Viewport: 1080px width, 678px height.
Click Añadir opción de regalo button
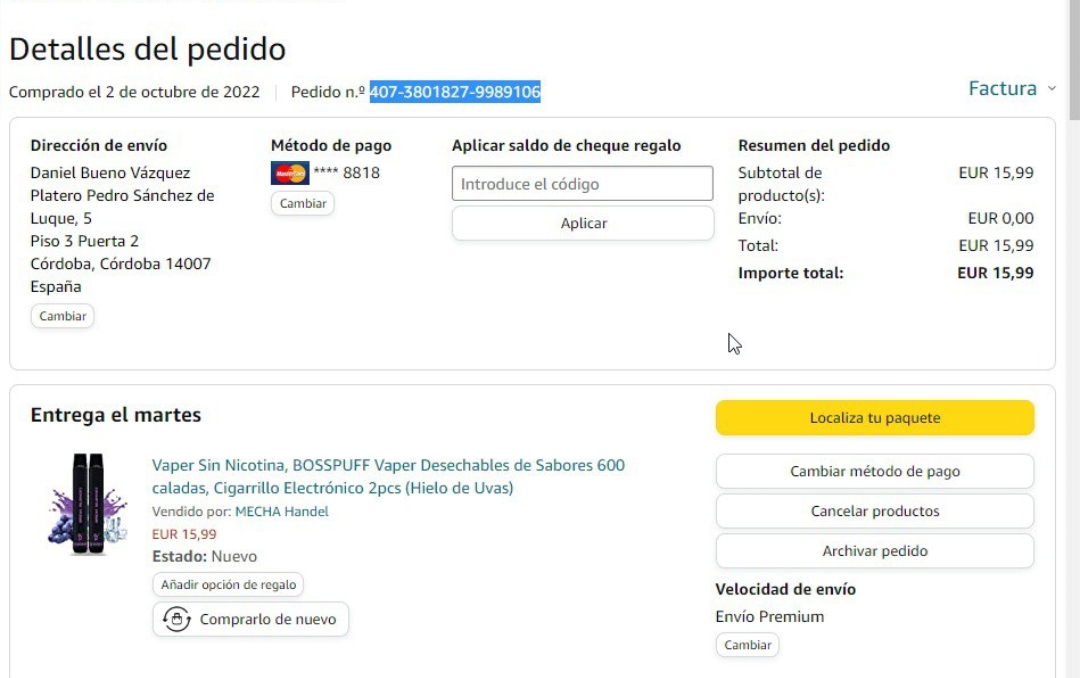pyautogui.click(x=228, y=585)
